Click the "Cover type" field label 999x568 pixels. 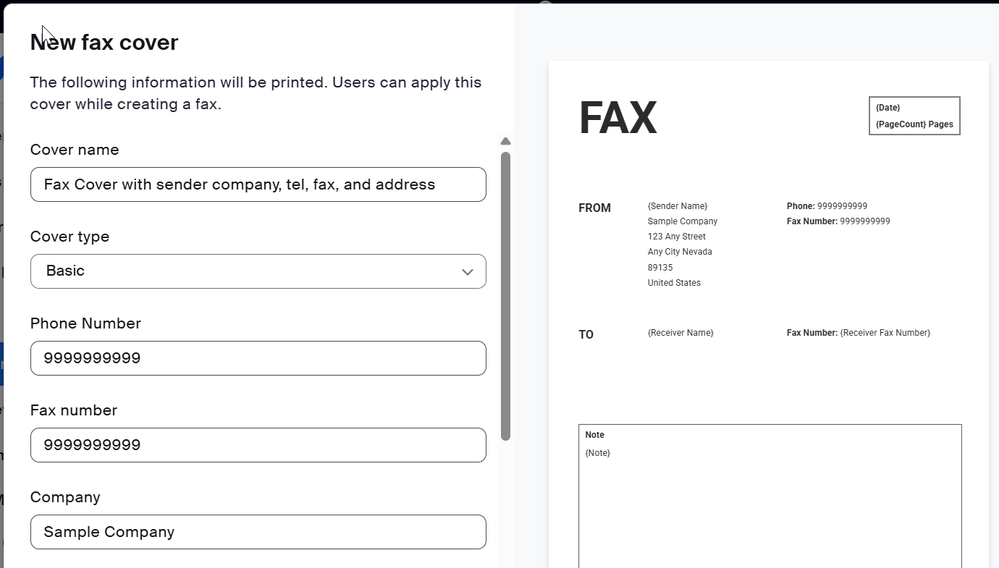pos(70,237)
